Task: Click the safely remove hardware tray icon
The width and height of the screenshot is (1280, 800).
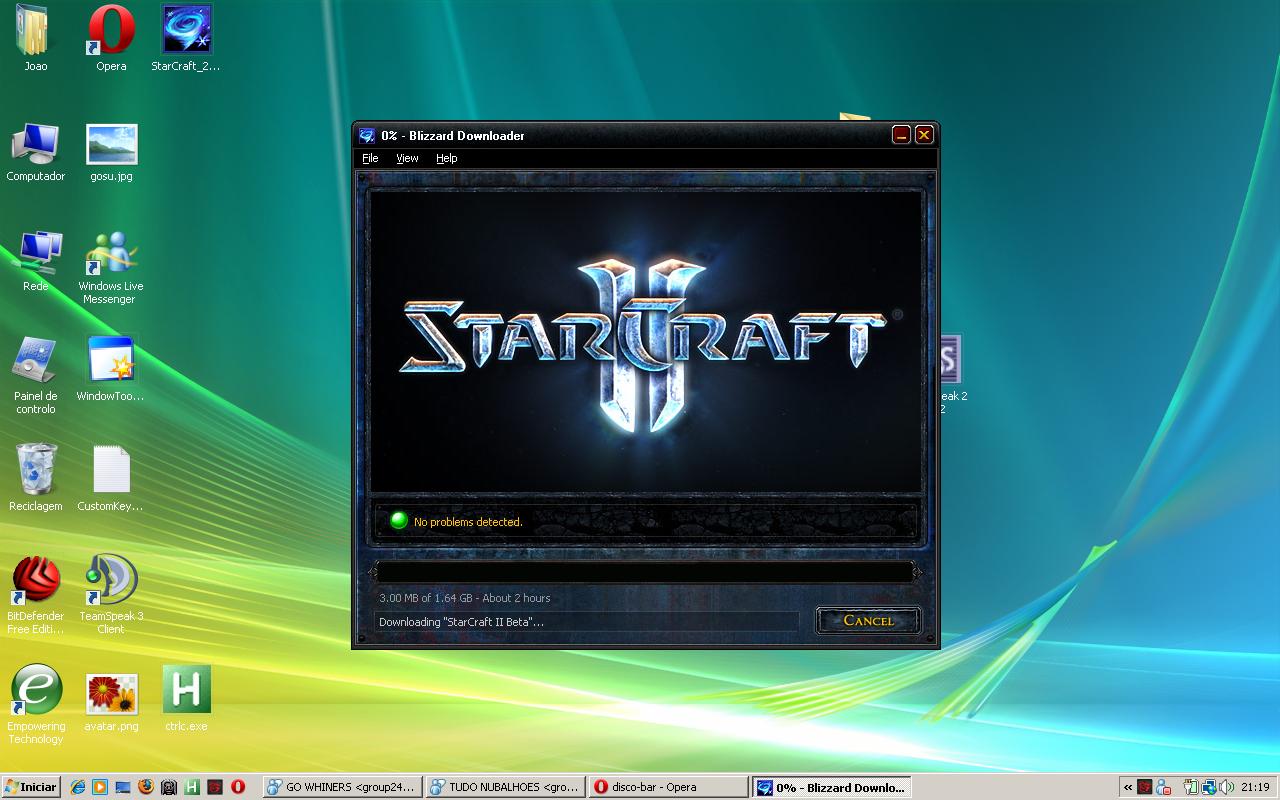Action: [1190, 787]
